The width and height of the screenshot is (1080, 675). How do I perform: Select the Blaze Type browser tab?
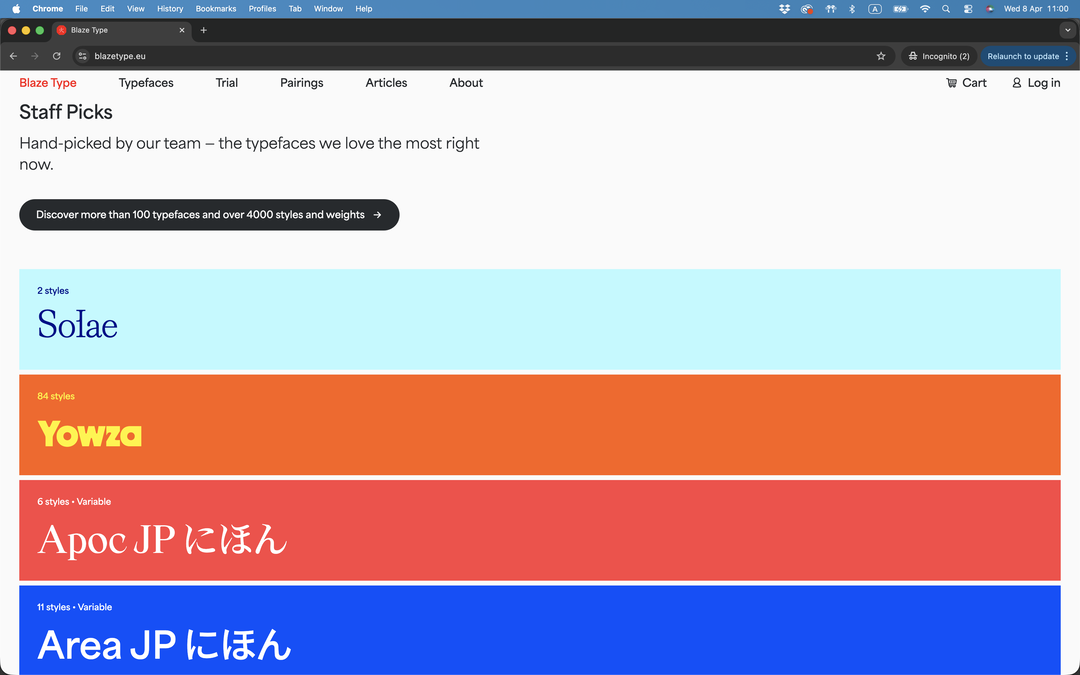click(x=121, y=30)
